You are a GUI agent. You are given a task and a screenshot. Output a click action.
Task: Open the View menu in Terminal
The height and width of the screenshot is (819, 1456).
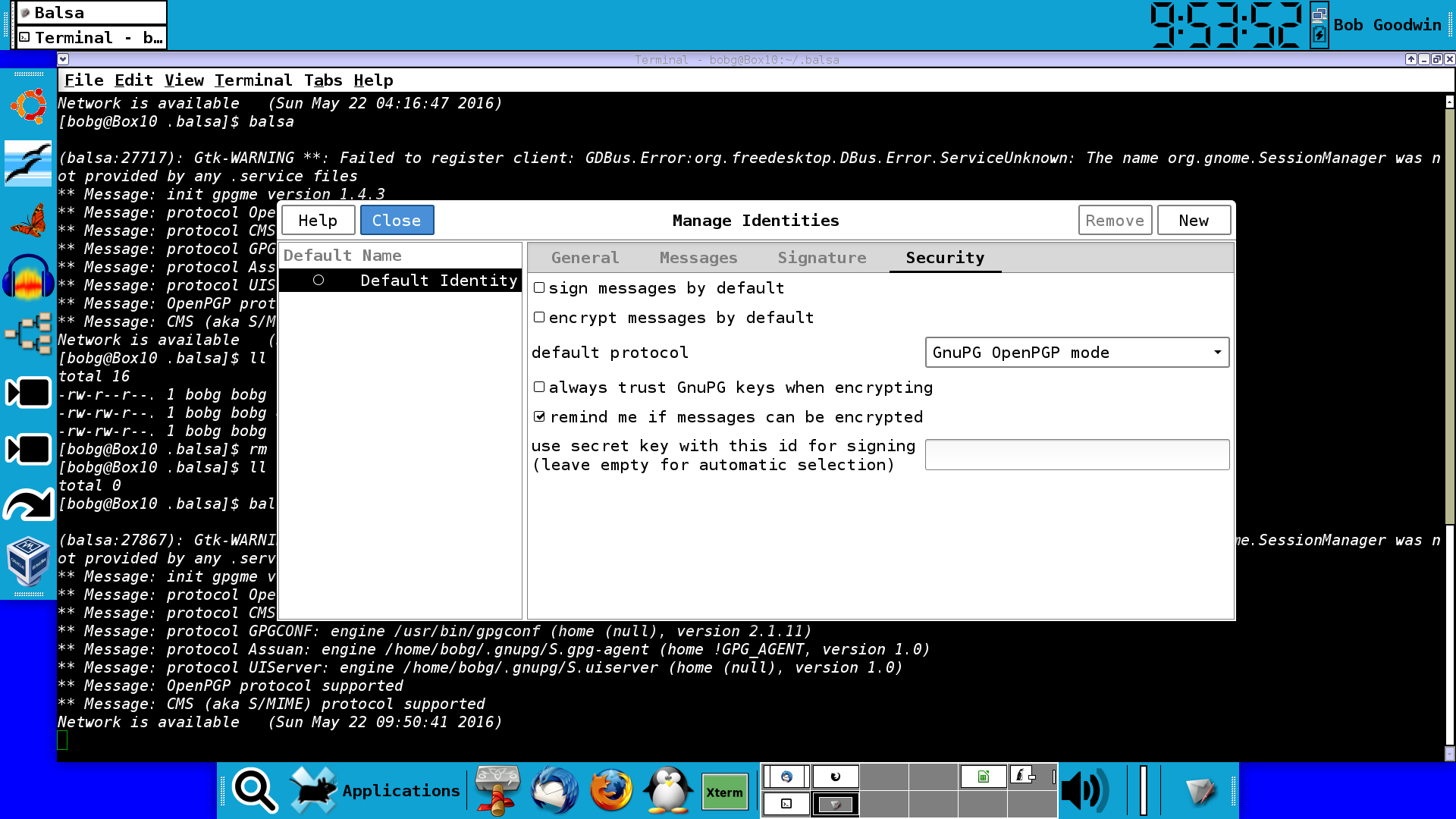tap(184, 80)
